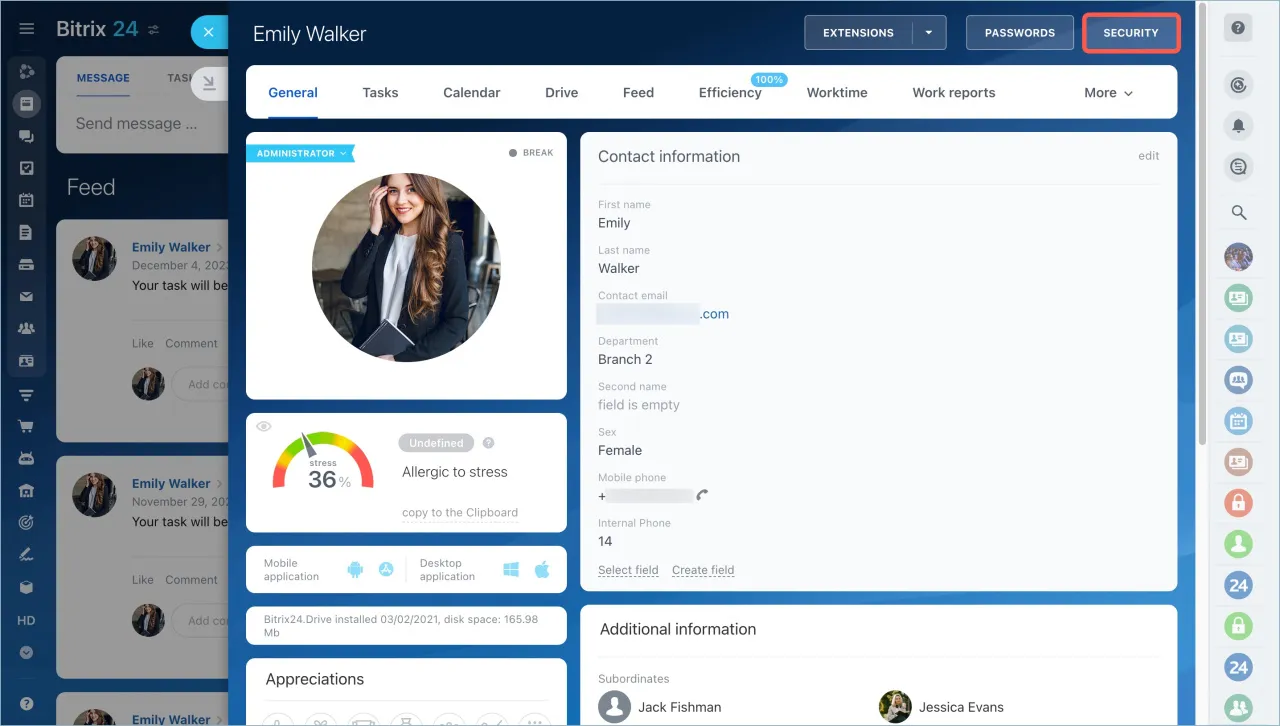Click Comment under the November 29 post
This screenshot has height=726, width=1280.
click(191, 579)
